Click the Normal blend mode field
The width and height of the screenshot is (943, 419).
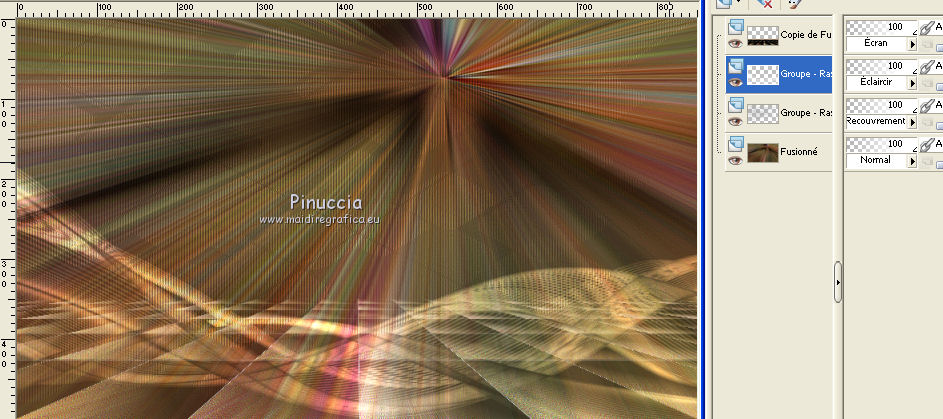point(876,161)
